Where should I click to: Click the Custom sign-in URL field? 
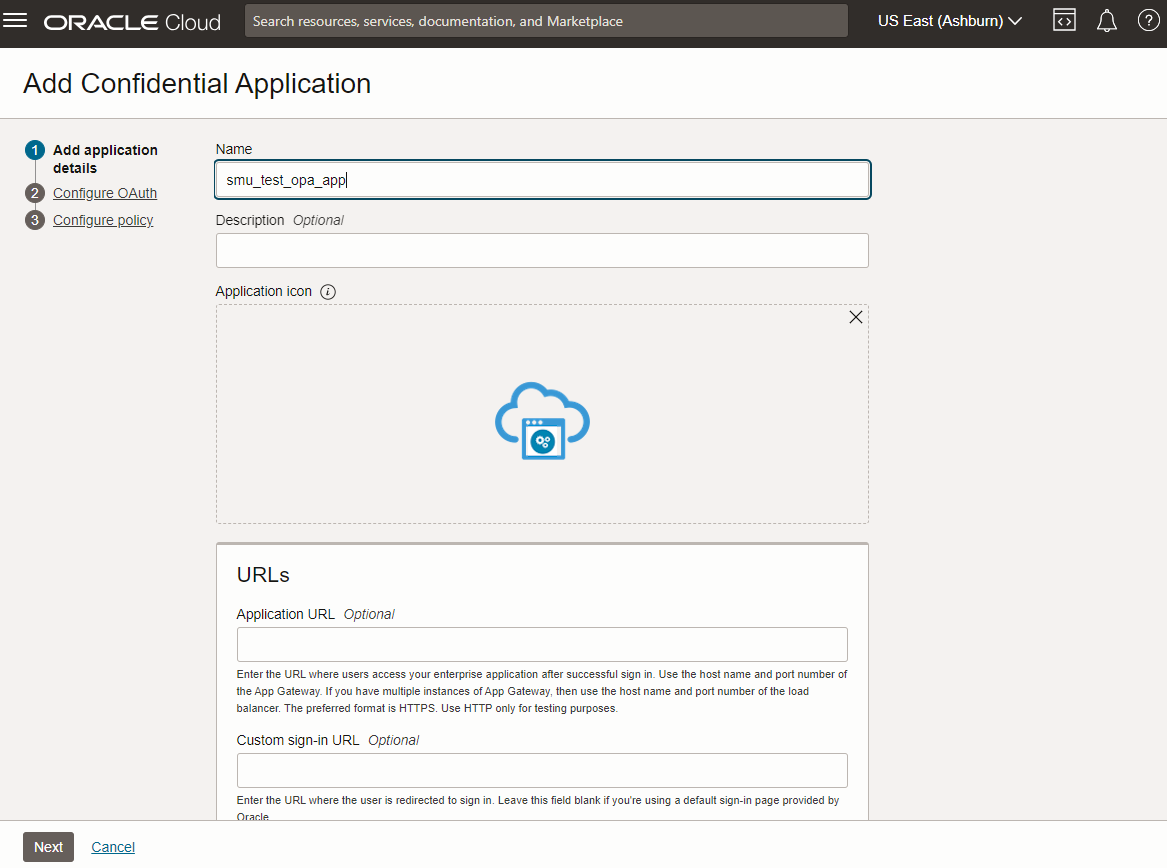(x=542, y=770)
